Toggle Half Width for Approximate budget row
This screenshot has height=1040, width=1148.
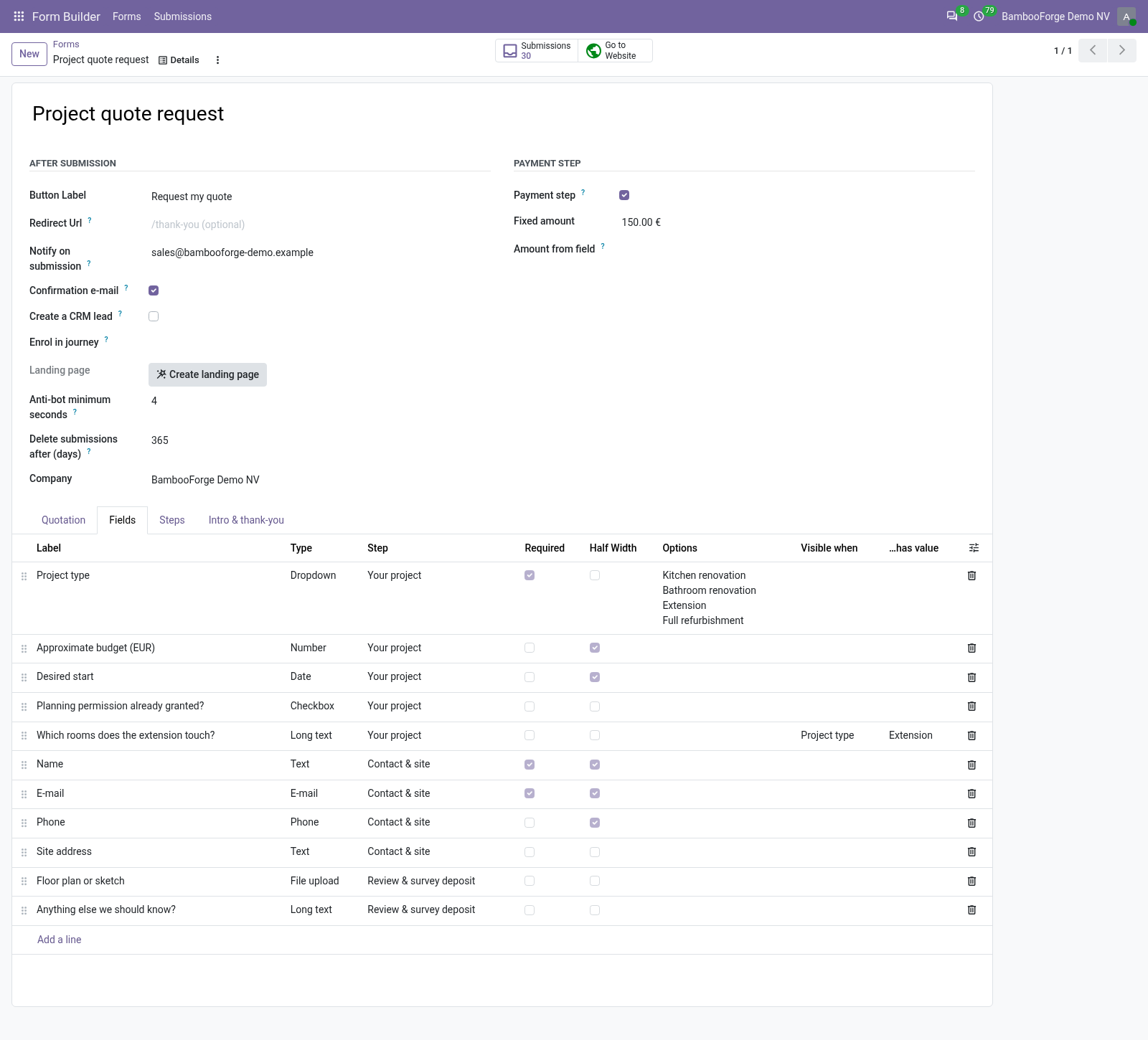coord(595,648)
